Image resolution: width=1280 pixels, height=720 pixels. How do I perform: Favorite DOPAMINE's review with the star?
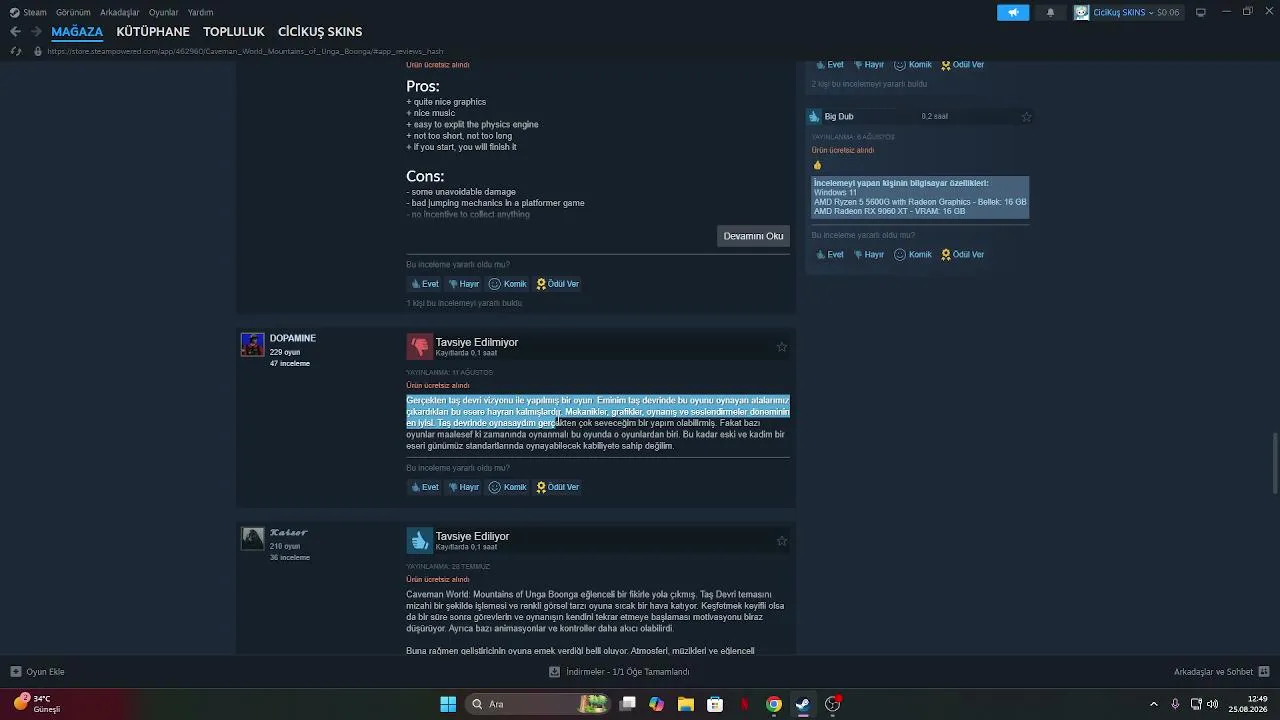782,347
